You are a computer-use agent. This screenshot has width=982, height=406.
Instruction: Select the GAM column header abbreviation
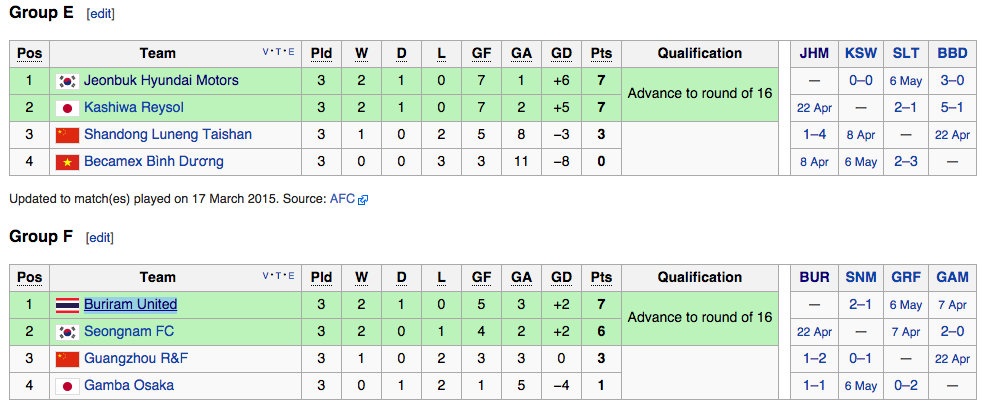coord(952,278)
